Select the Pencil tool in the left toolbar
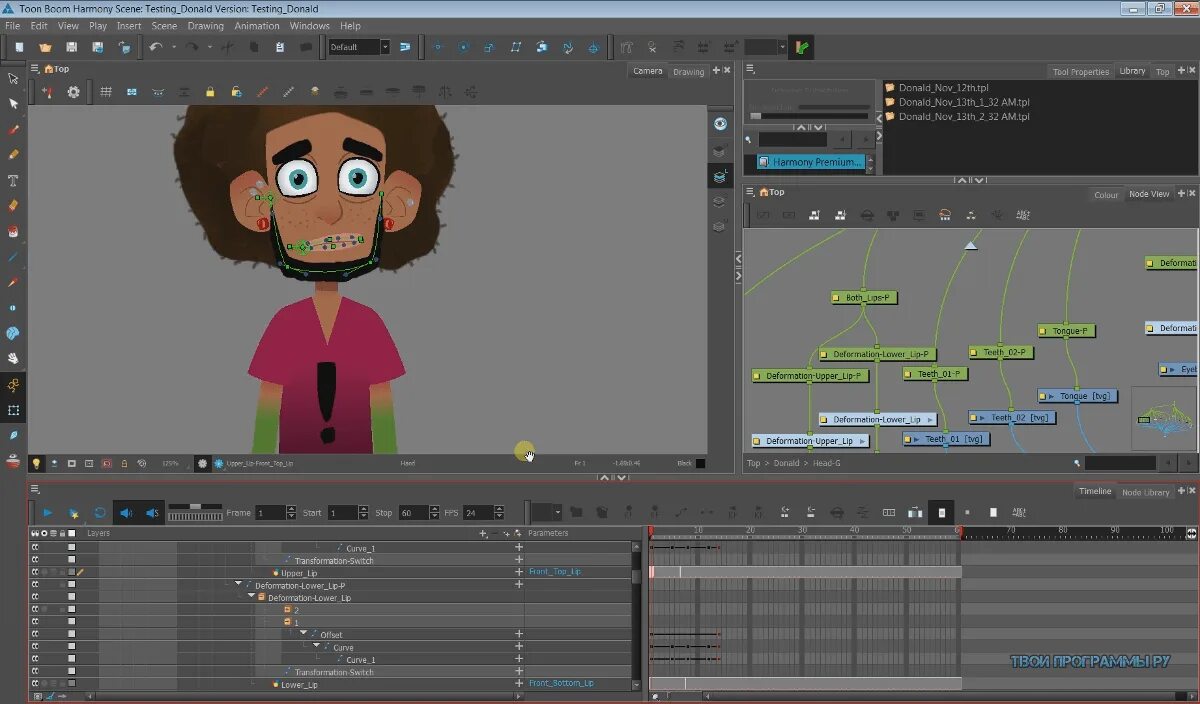This screenshot has height=704, width=1200. click(13, 154)
